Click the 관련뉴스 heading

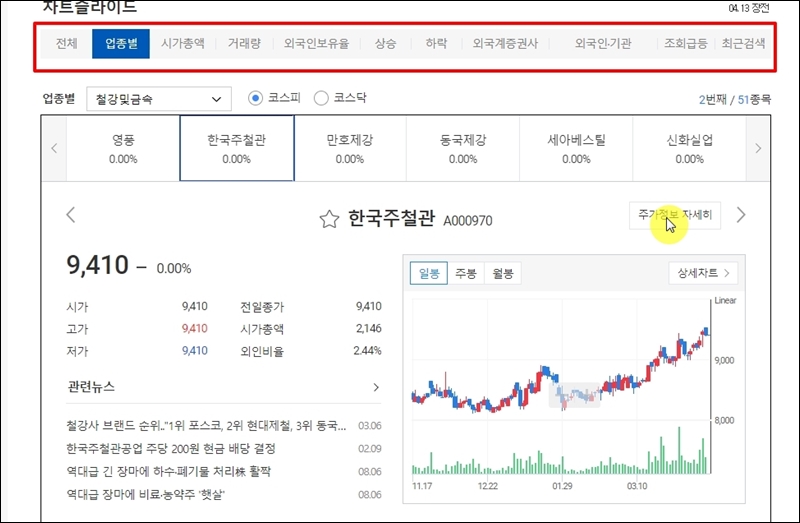91,387
